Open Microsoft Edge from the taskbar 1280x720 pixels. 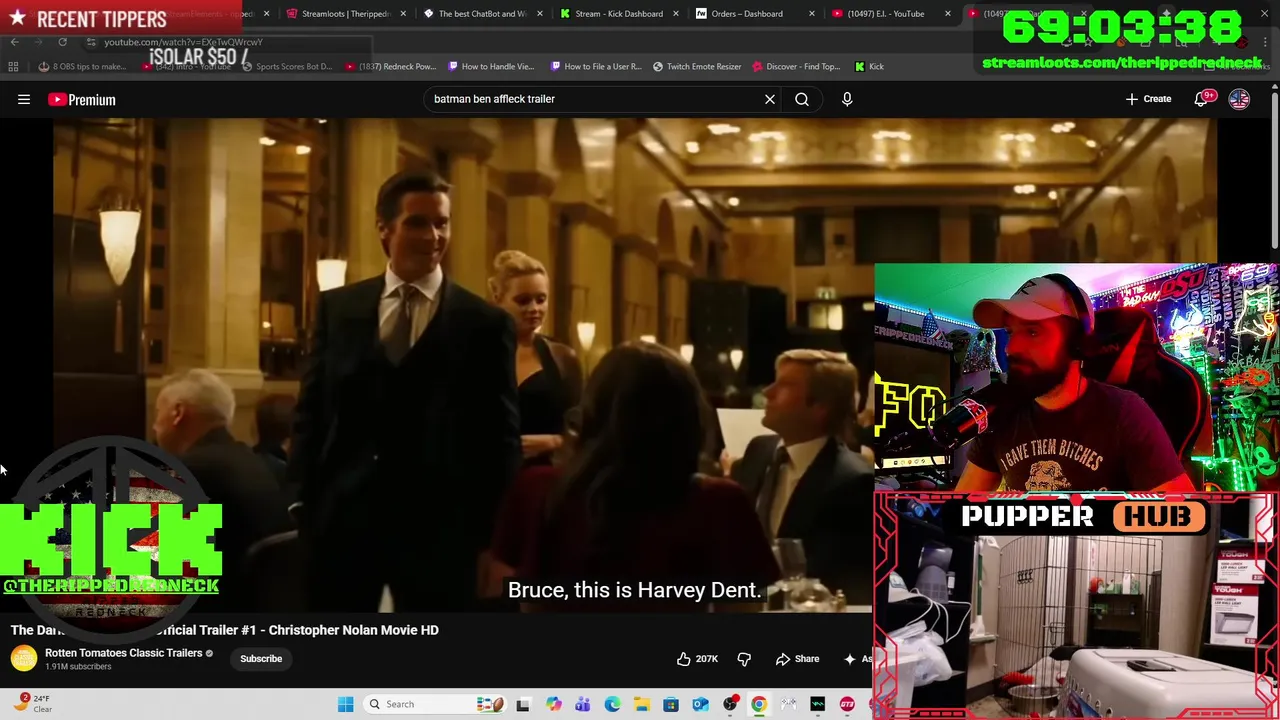[x=612, y=704]
